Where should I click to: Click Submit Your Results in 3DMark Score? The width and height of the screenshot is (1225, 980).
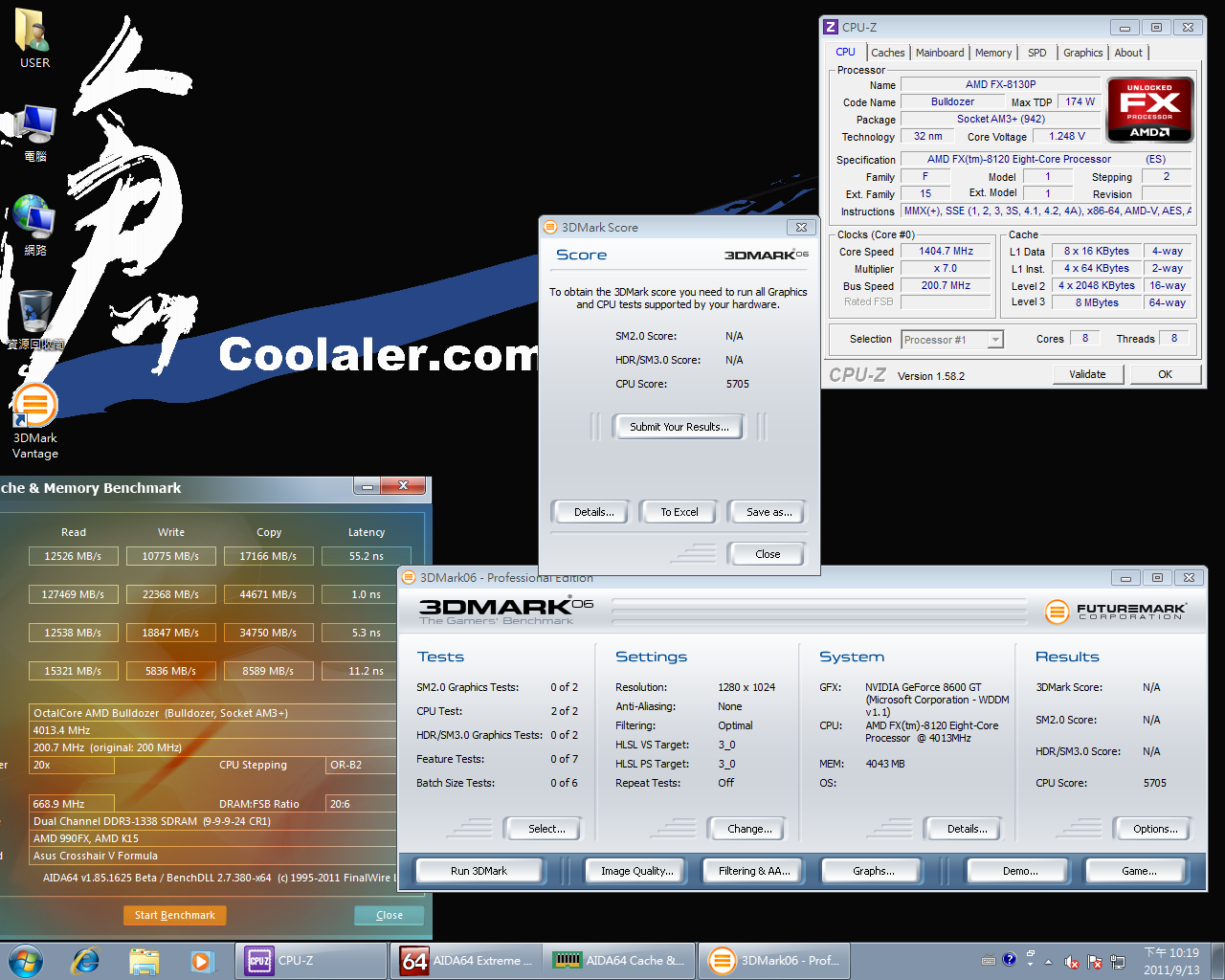click(679, 427)
